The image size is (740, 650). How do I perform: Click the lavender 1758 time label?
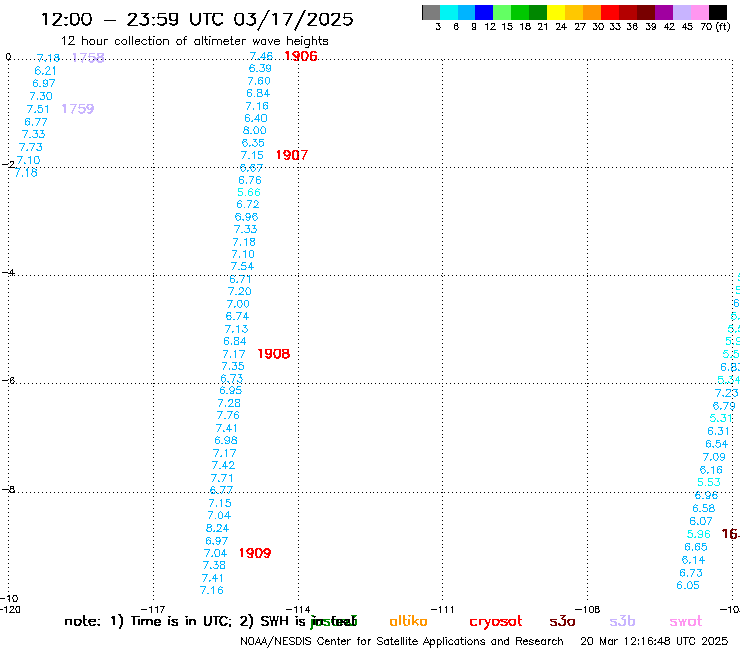88,58
